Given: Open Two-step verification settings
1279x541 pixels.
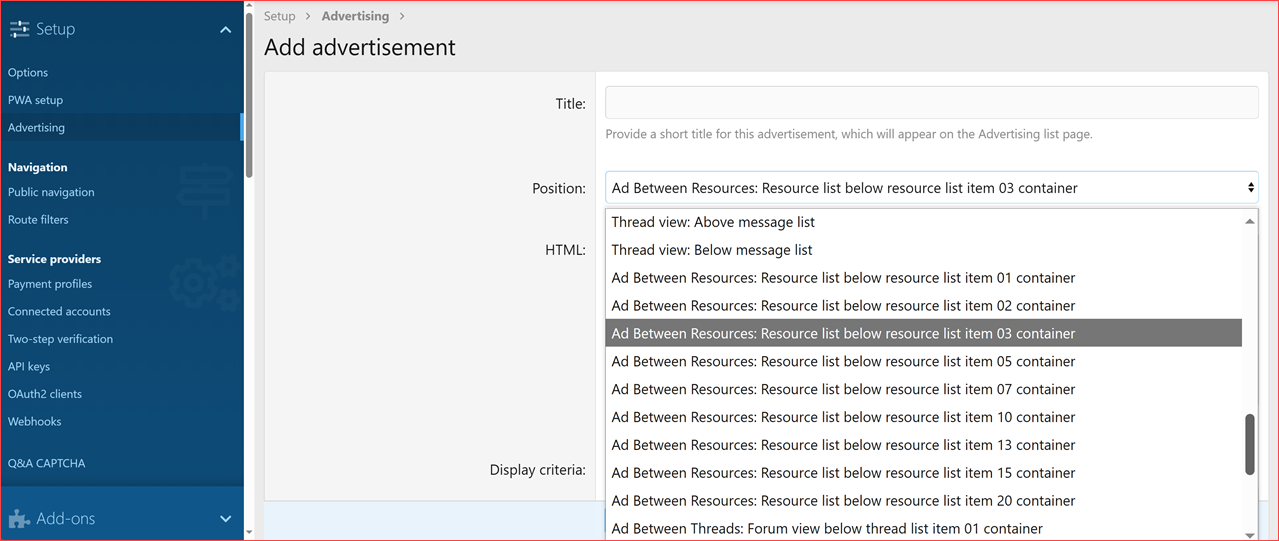Looking at the screenshot, I should (60, 339).
